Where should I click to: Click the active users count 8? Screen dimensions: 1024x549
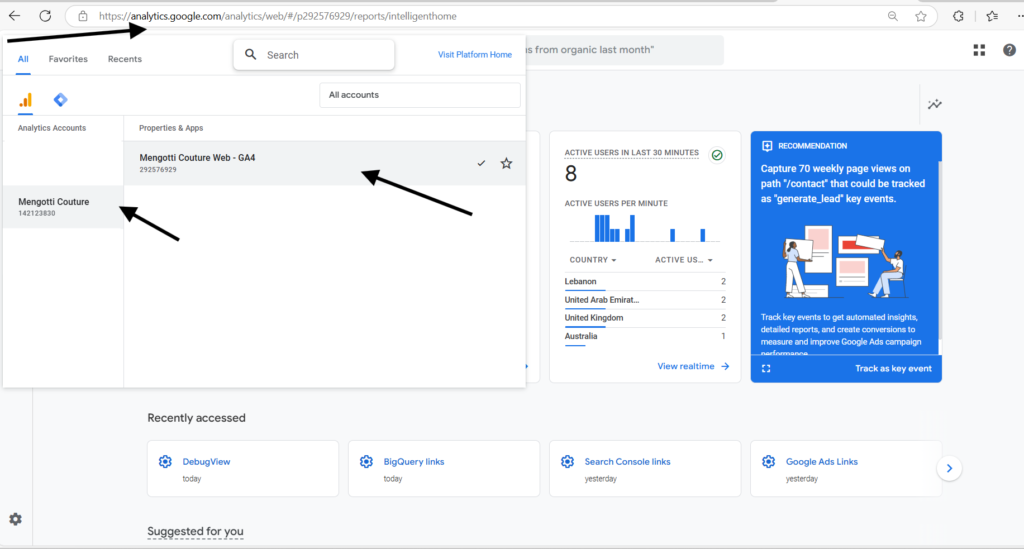click(571, 174)
